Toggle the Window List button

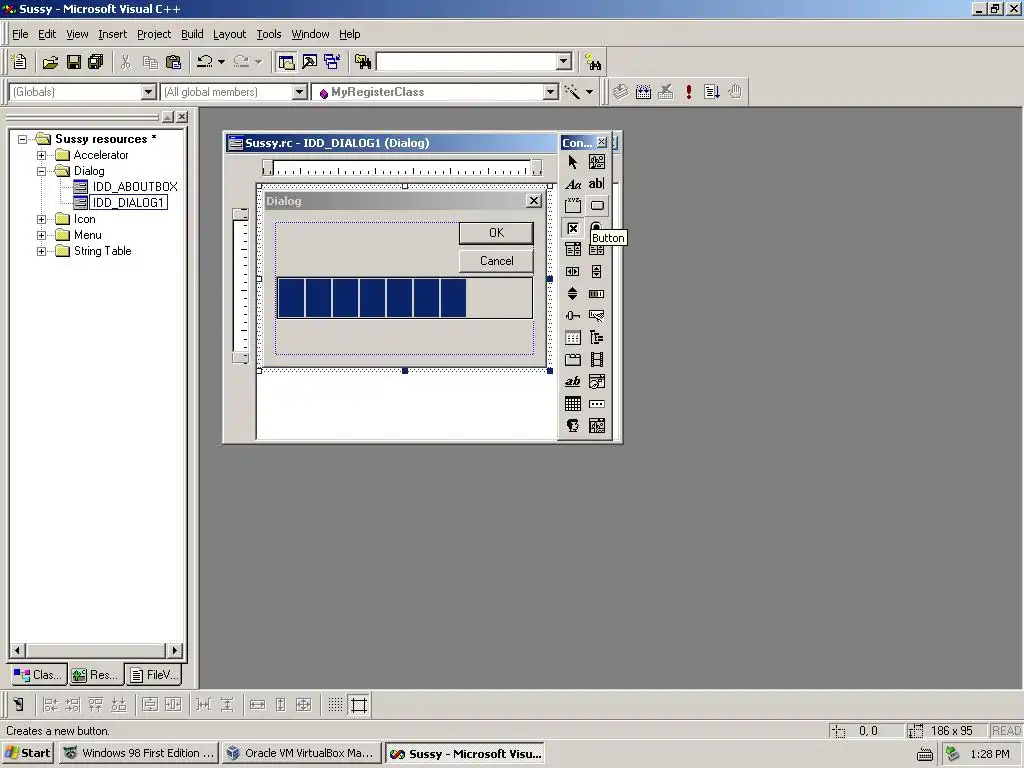pyautogui.click(x=332, y=62)
